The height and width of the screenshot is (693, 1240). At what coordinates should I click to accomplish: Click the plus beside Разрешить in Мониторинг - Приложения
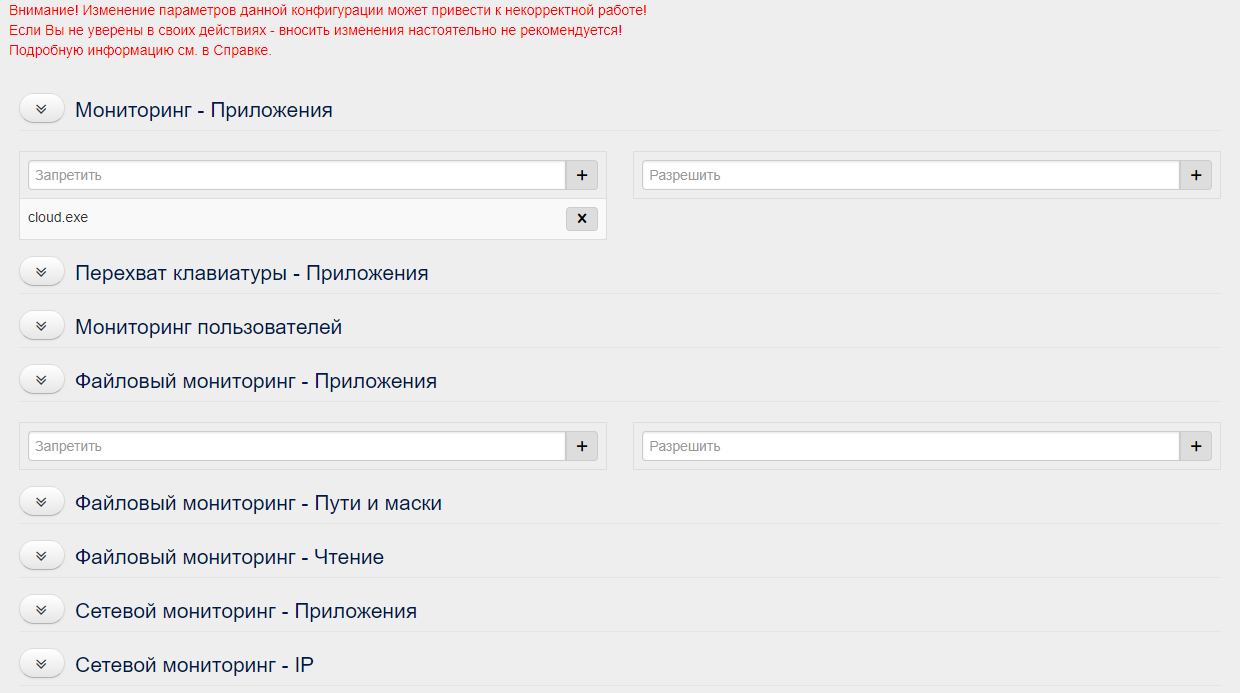point(1195,174)
